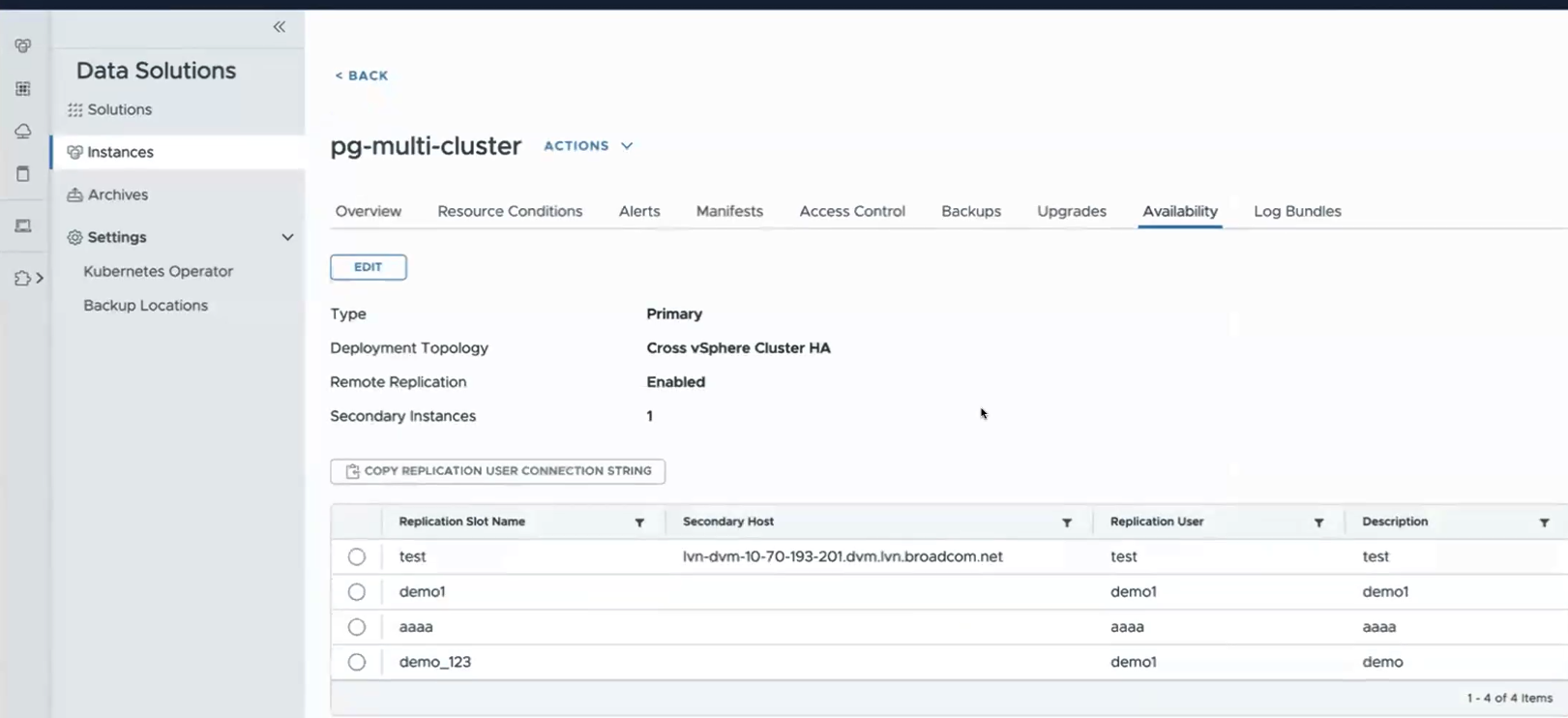This screenshot has width=1568, height=718.
Task: Switch to the Backups tab
Action: [x=970, y=211]
